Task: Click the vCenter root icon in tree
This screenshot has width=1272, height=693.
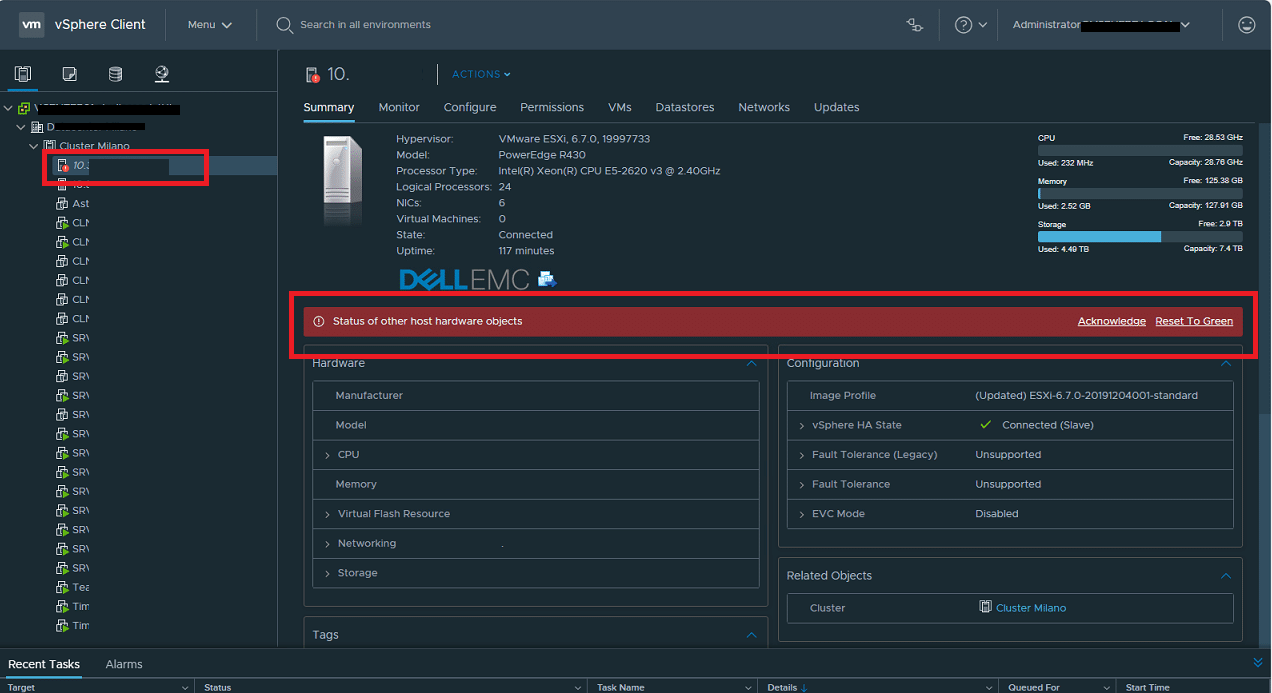Action: click(x=23, y=108)
